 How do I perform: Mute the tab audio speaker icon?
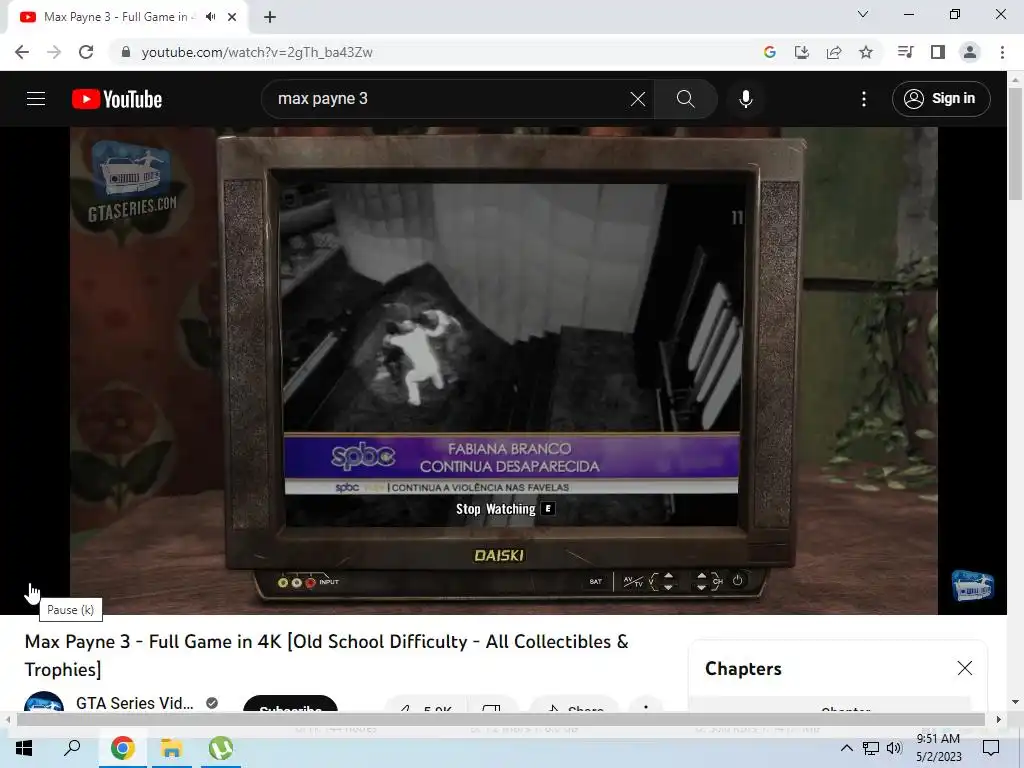(210, 17)
